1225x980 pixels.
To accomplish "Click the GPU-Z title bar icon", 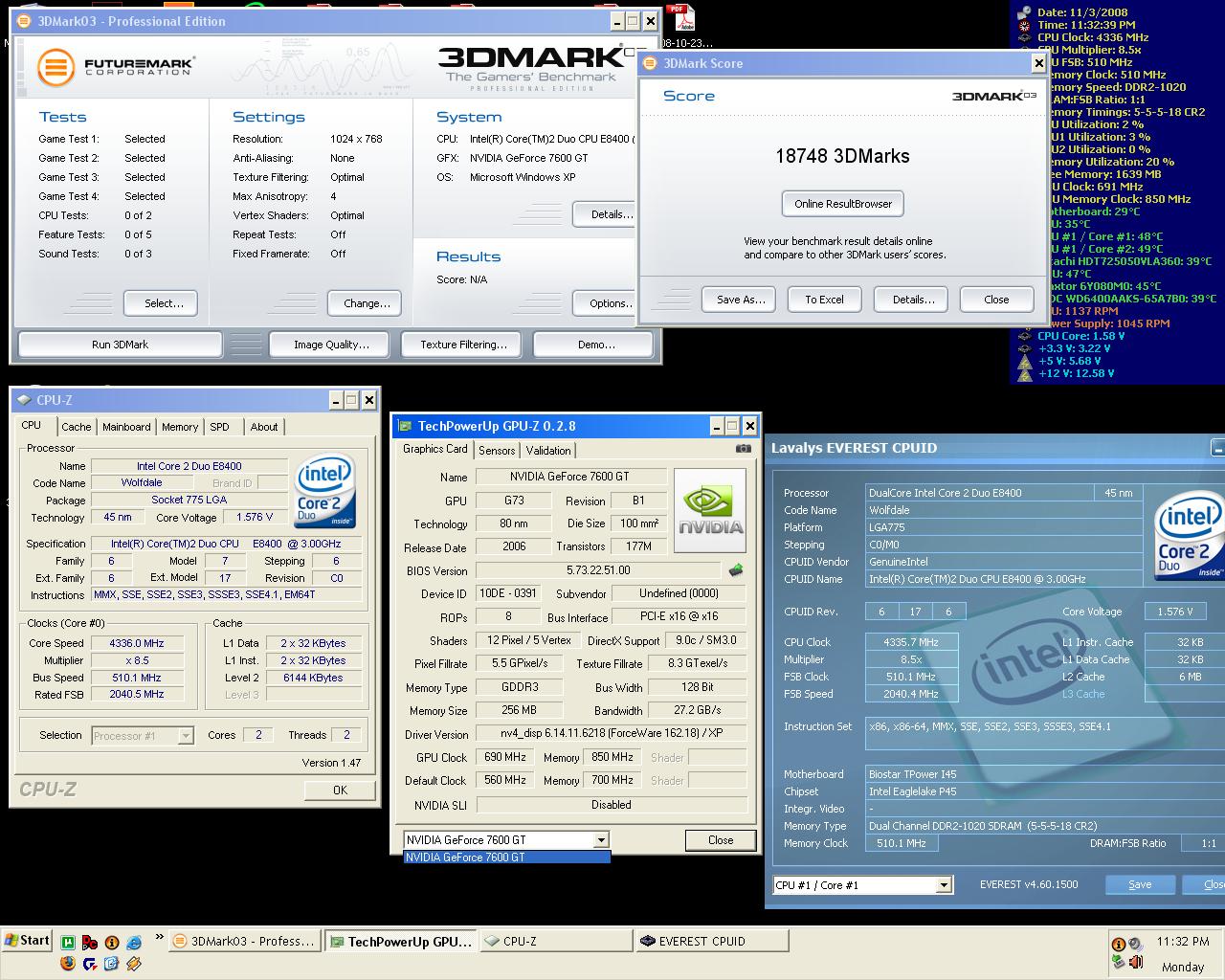I will coord(406,426).
